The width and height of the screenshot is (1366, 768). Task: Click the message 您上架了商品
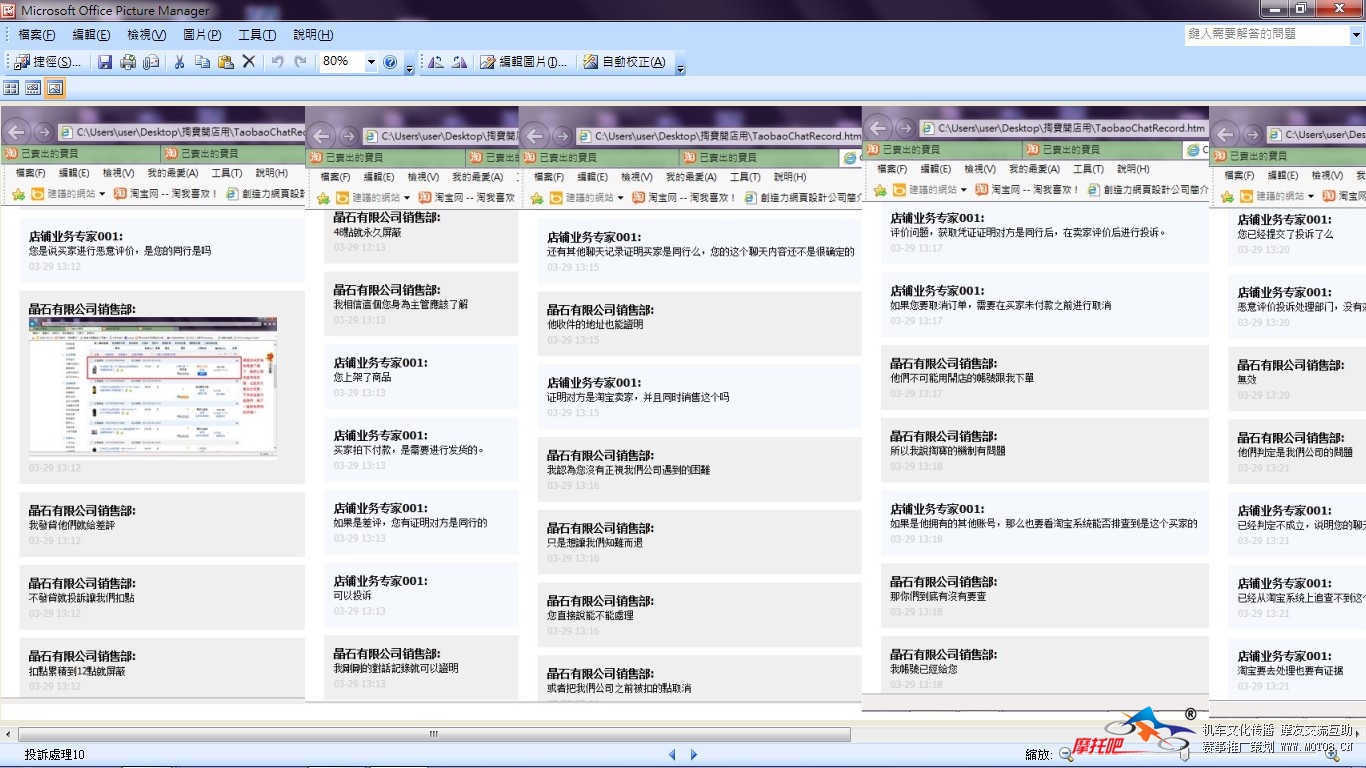point(362,377)
